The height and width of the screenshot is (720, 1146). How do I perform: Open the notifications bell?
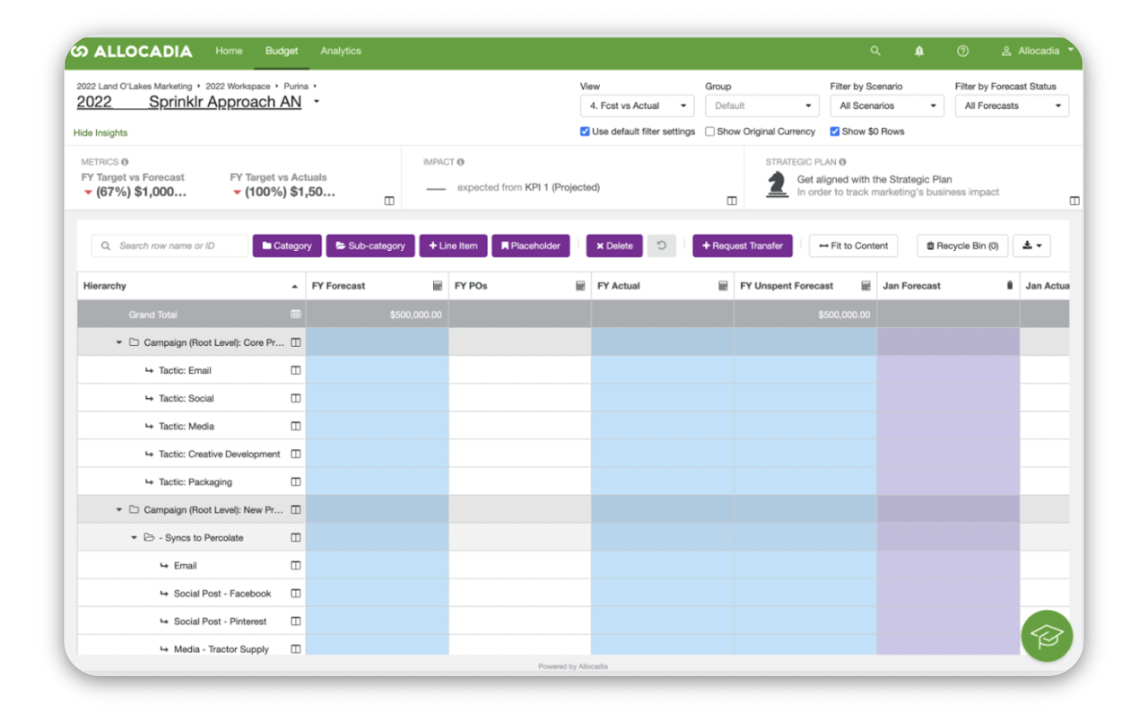919,51
